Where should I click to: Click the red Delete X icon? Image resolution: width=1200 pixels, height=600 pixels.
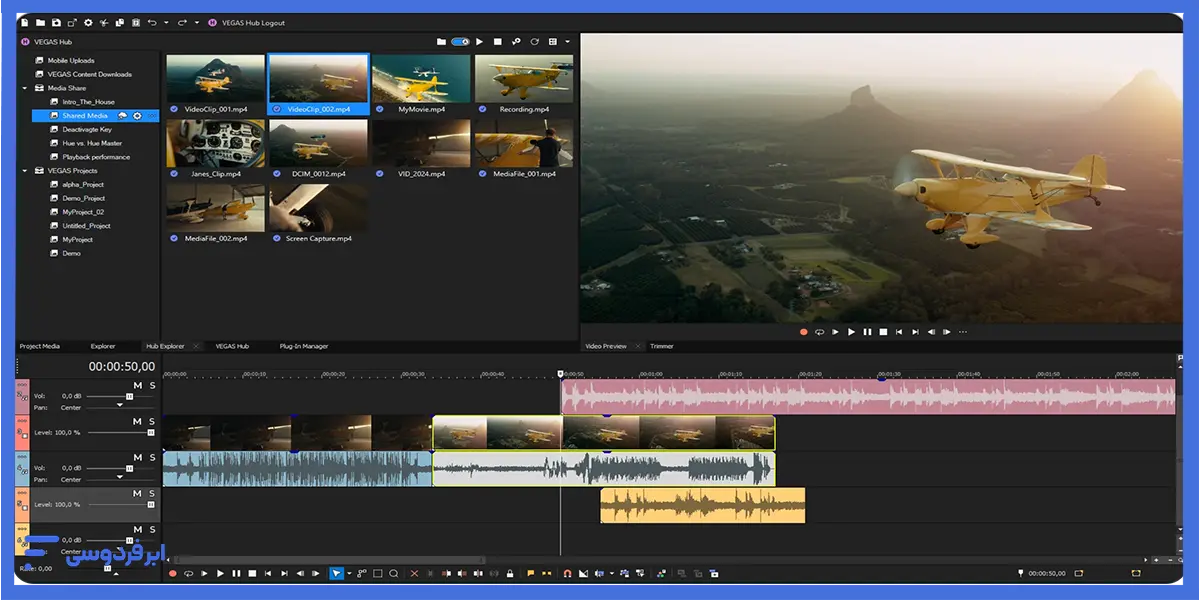[x=414, y=573]
